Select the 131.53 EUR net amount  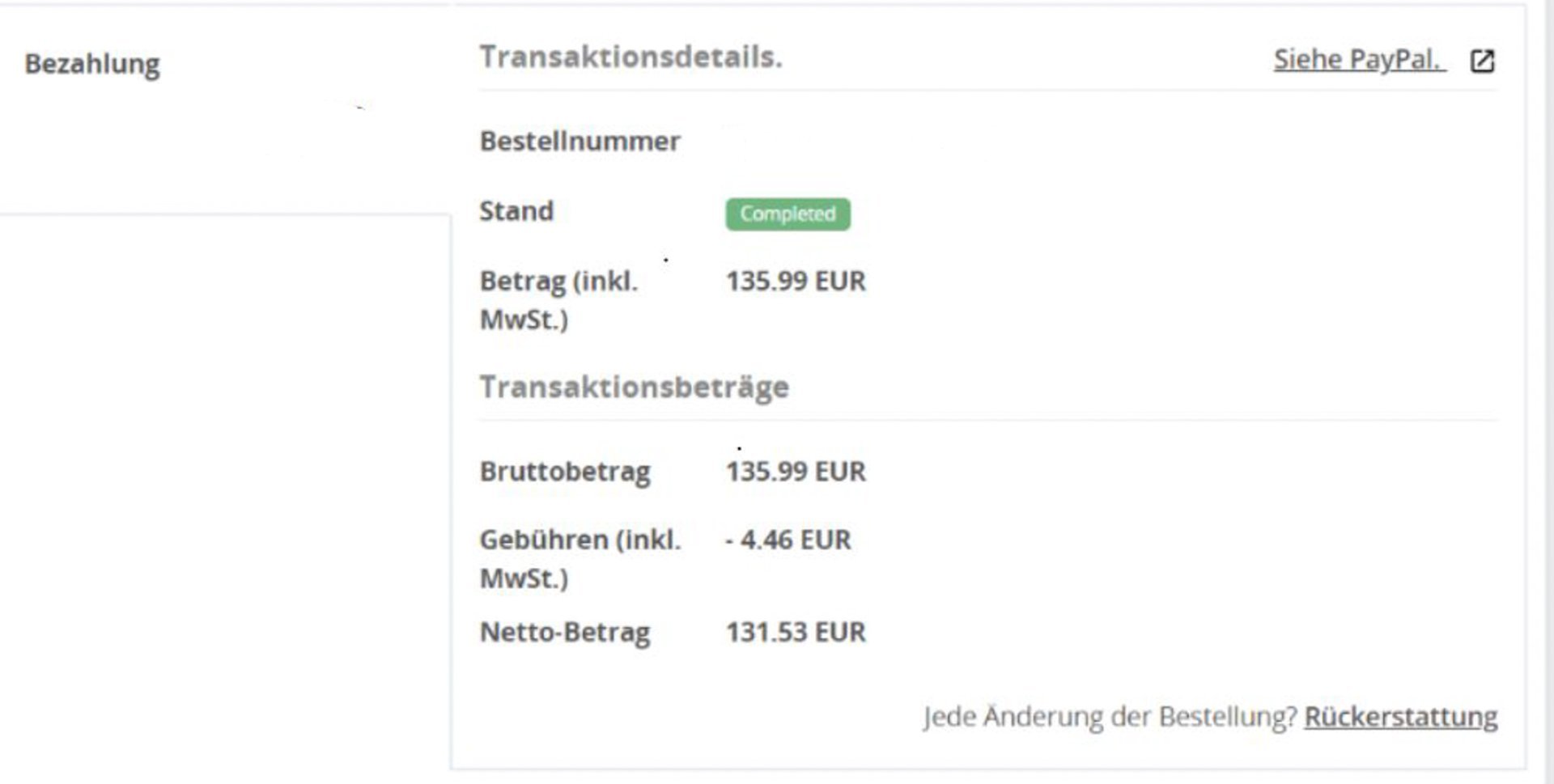point(796,633)
